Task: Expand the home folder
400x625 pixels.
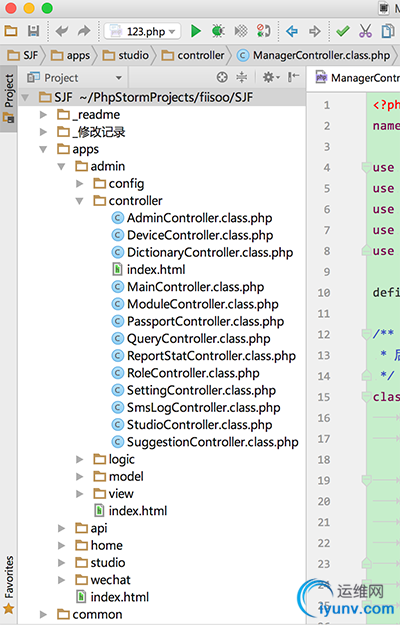Action: click(x=61, y=546)
